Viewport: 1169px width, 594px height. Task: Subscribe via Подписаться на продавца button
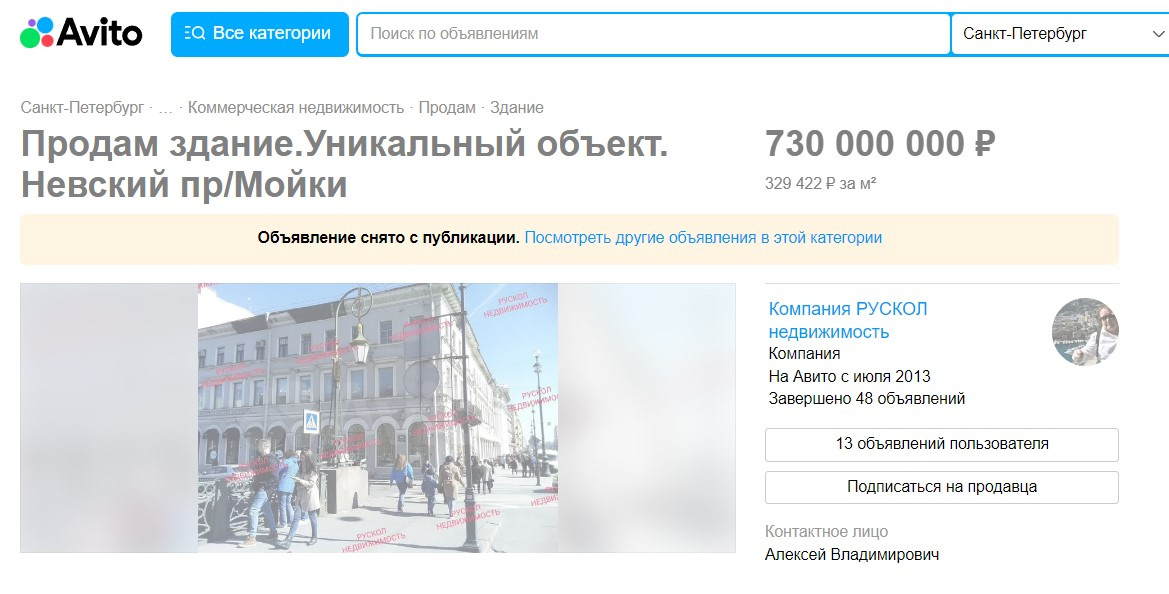[942, 487]
